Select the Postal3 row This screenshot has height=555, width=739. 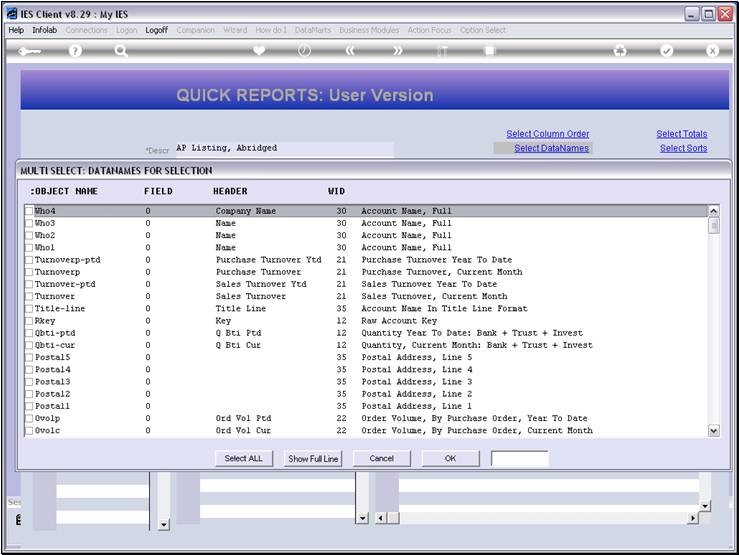click(366, 382)
